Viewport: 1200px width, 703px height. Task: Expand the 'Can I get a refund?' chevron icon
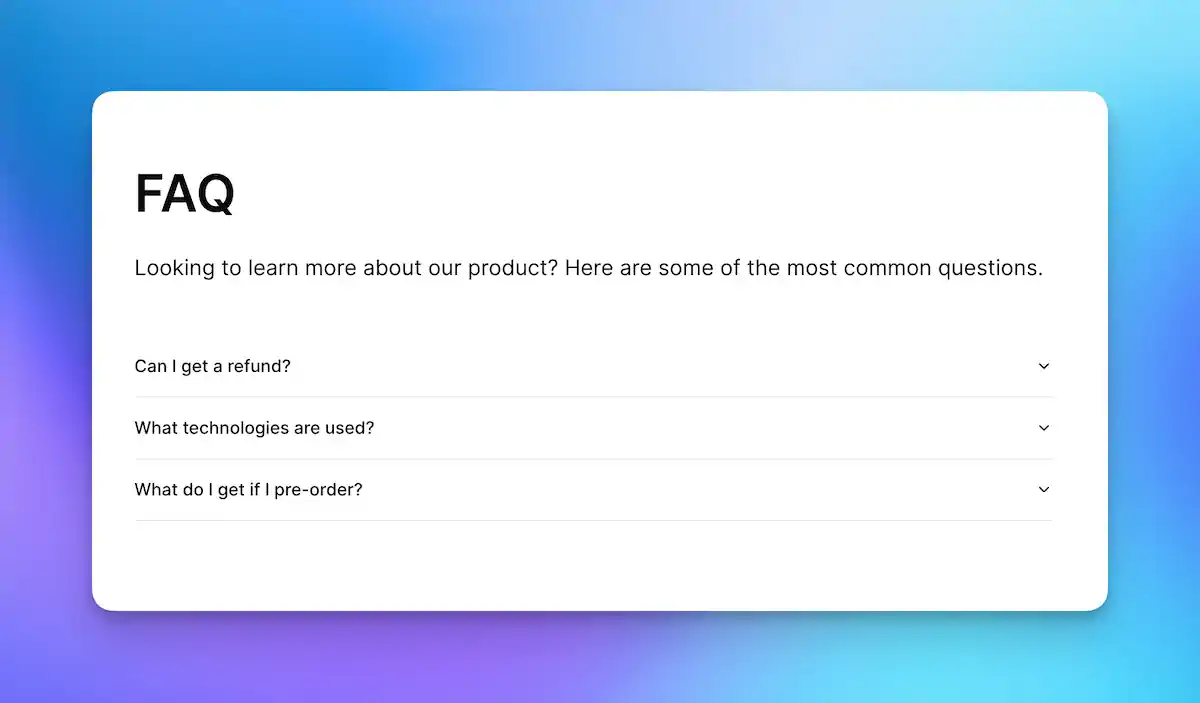tap(1044, 366)
